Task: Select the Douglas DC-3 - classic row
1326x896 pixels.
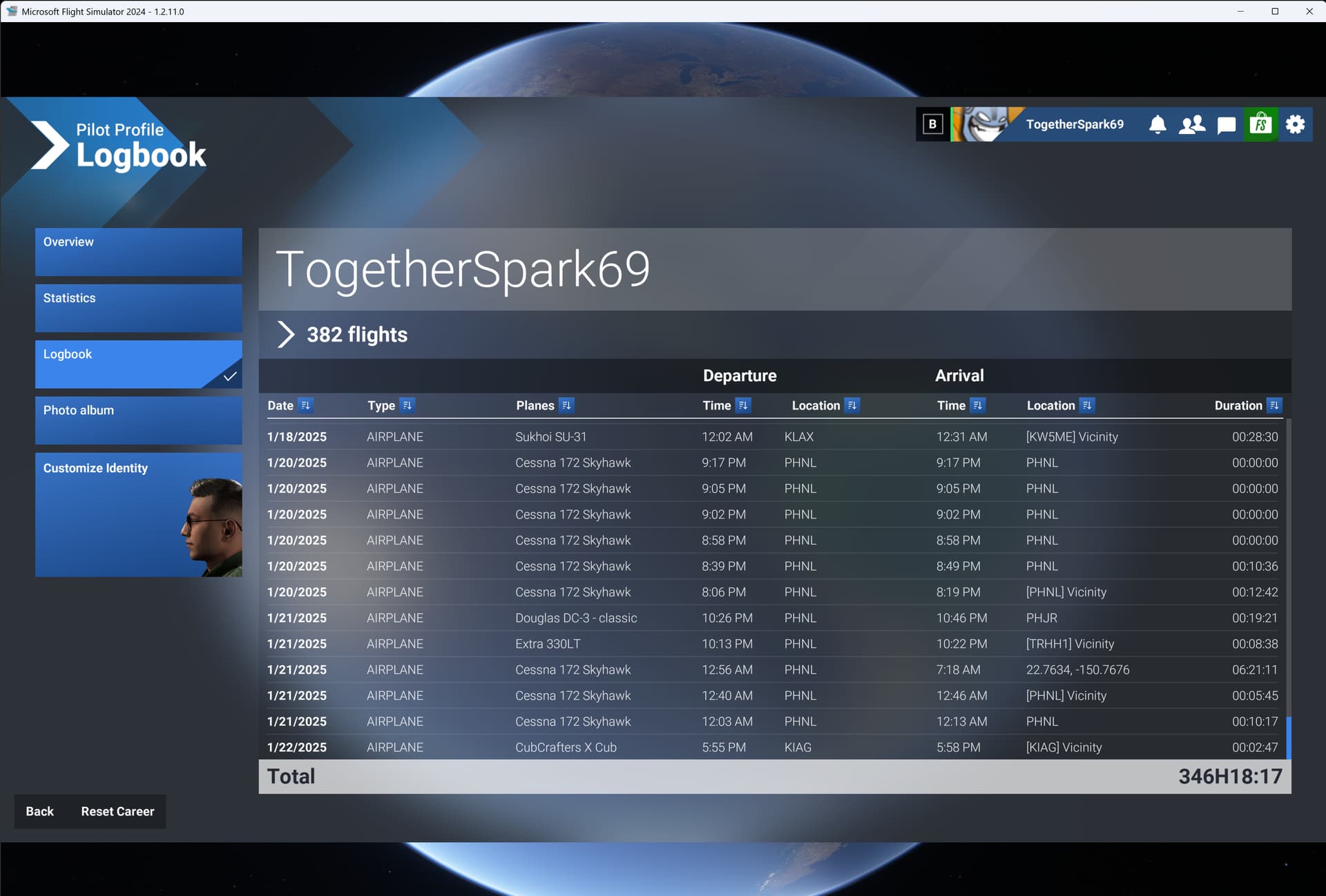Action: 772,618
